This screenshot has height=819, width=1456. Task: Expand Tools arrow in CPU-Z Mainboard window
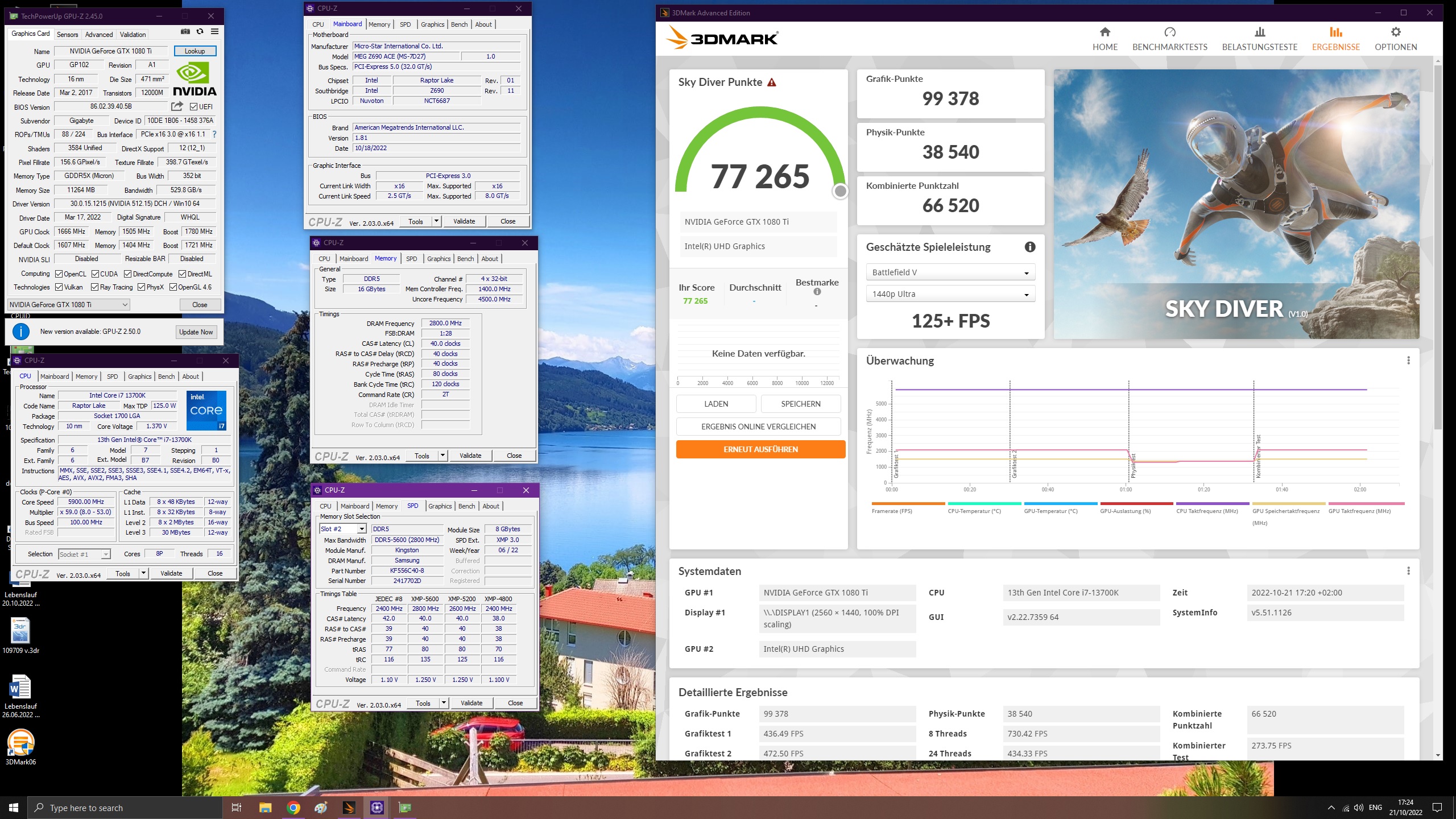436,221
